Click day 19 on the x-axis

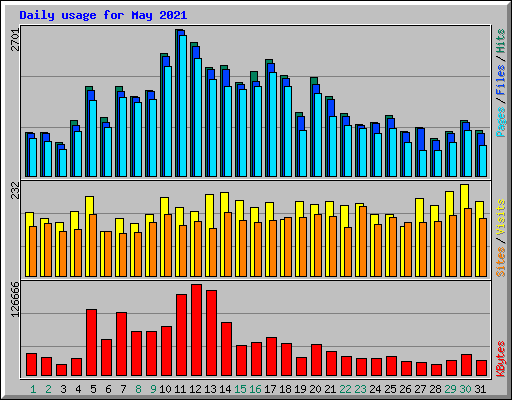pos(300,389)
